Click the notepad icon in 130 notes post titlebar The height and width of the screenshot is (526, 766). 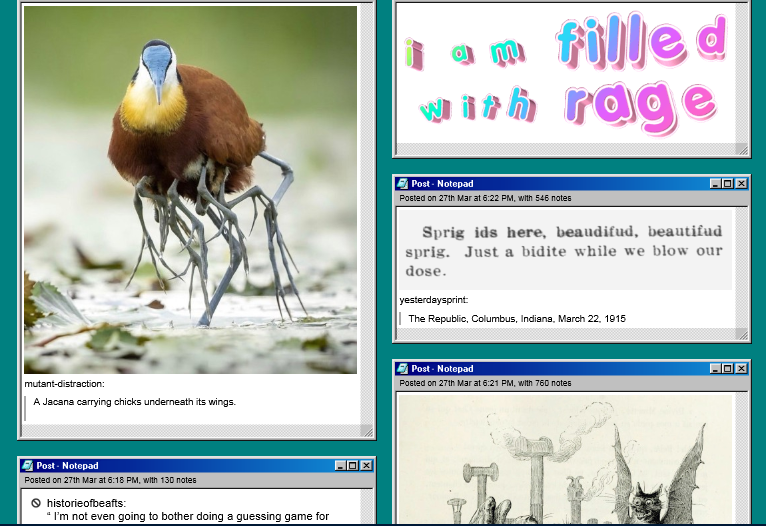coord(28,465)
